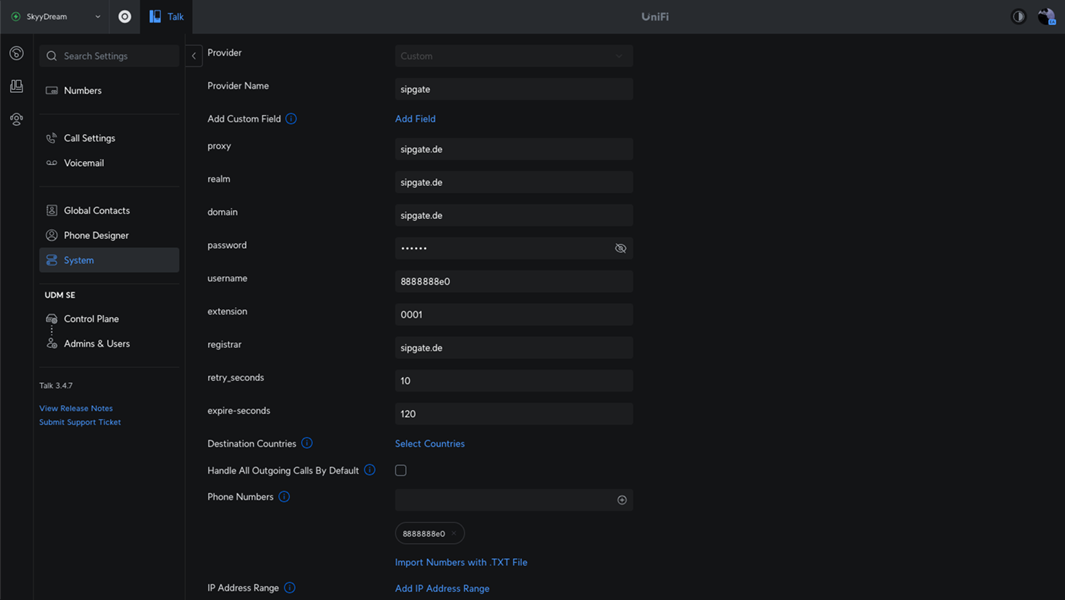The height and width of the screenshot is (600, 1065).
Task: Click the add icon in Phone Numbers field
Action: tap(622, 500)
